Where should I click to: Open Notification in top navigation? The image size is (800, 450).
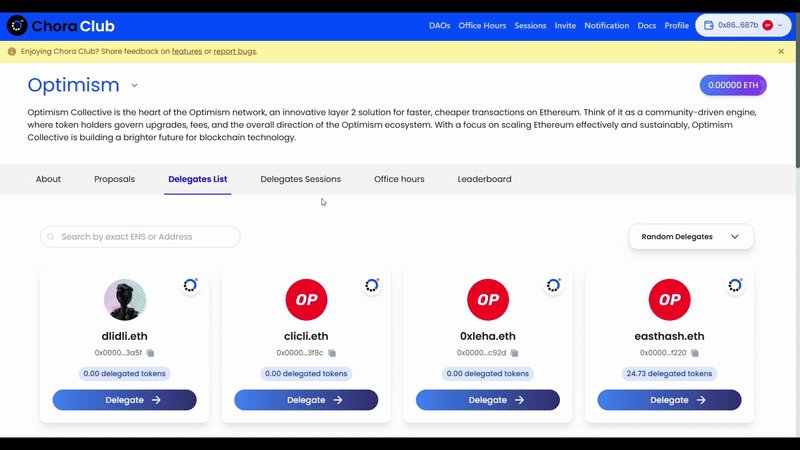tap(607, 26)
